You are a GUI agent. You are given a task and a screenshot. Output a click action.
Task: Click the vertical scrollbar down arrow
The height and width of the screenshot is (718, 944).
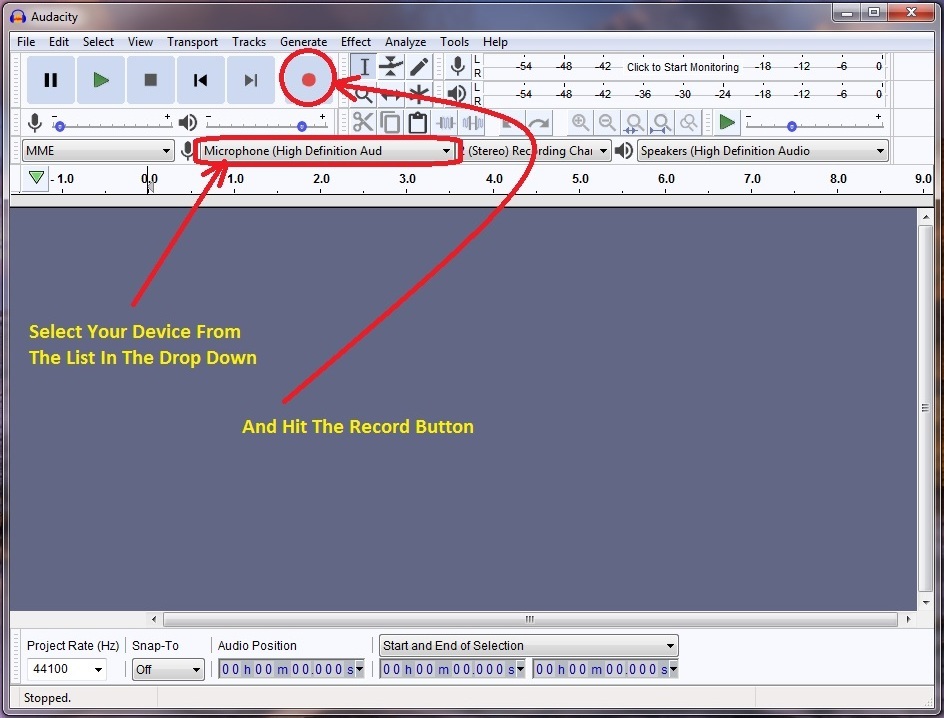pos(925,602)
